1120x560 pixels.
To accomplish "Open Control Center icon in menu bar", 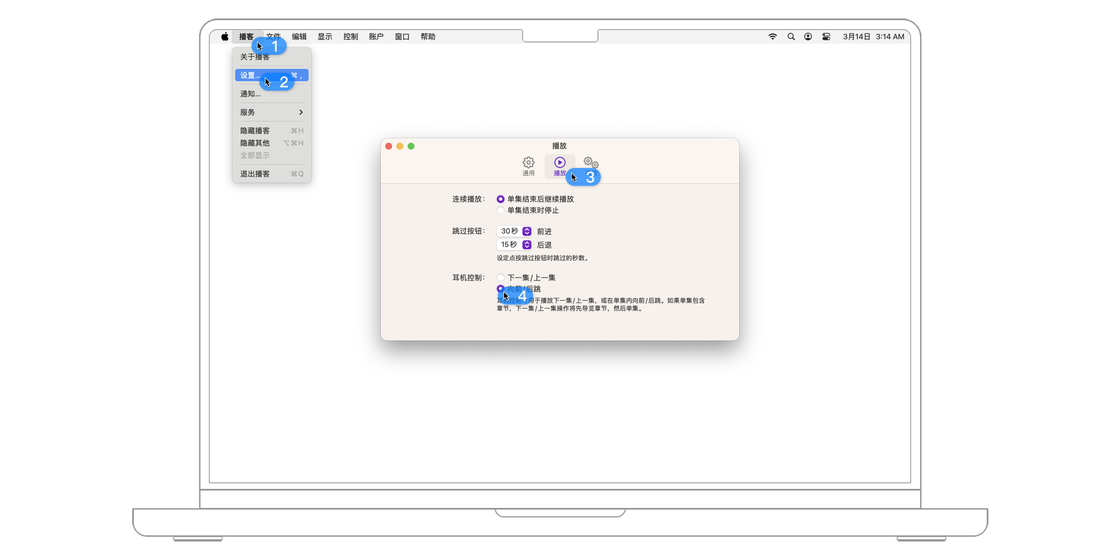I will pos(826,37).
